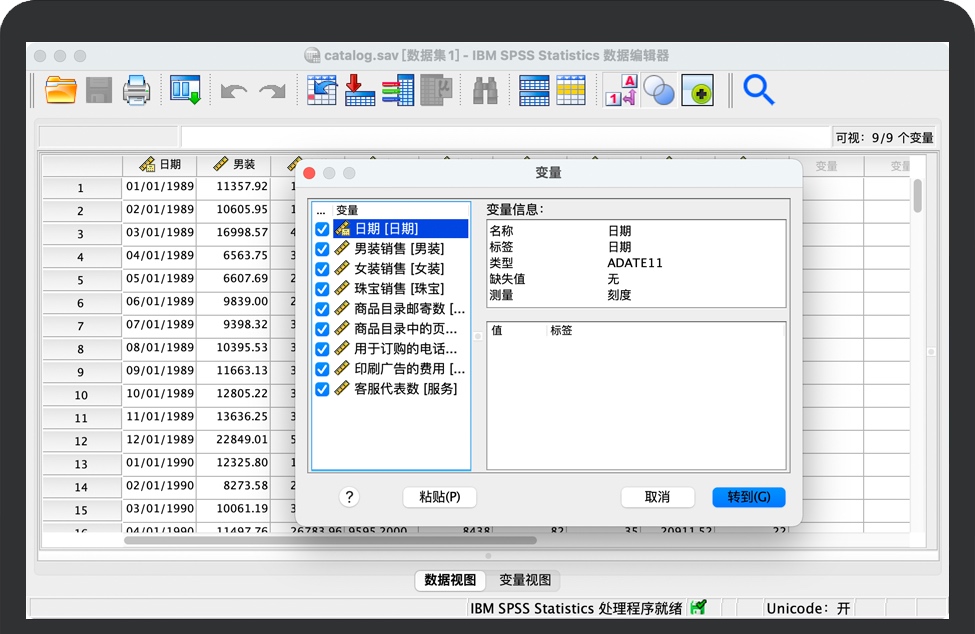Click the Undo arrow in the toolbar
Viewport: 975px width, 634px height.
click(234, 91)
